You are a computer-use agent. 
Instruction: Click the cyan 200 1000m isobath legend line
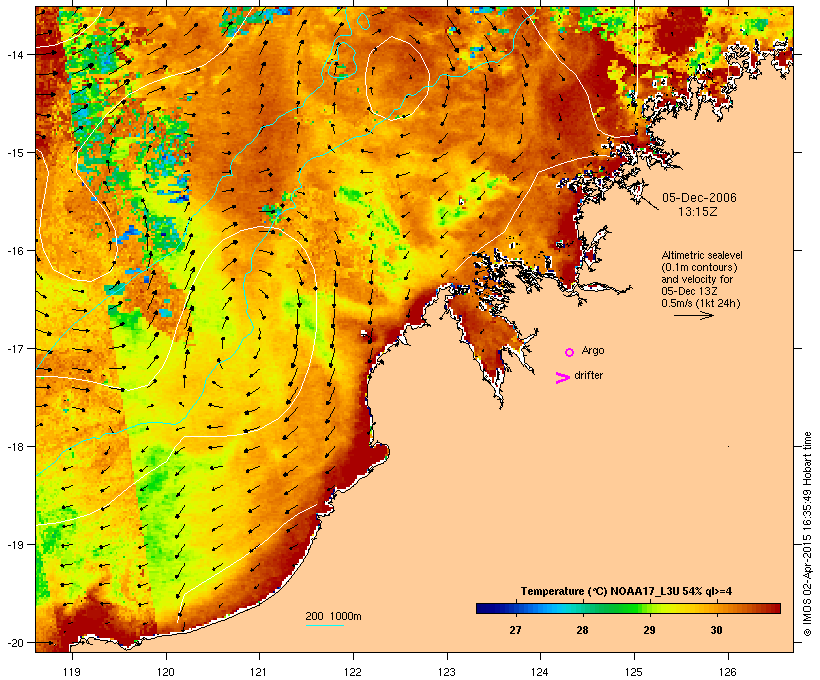(325, 626)
